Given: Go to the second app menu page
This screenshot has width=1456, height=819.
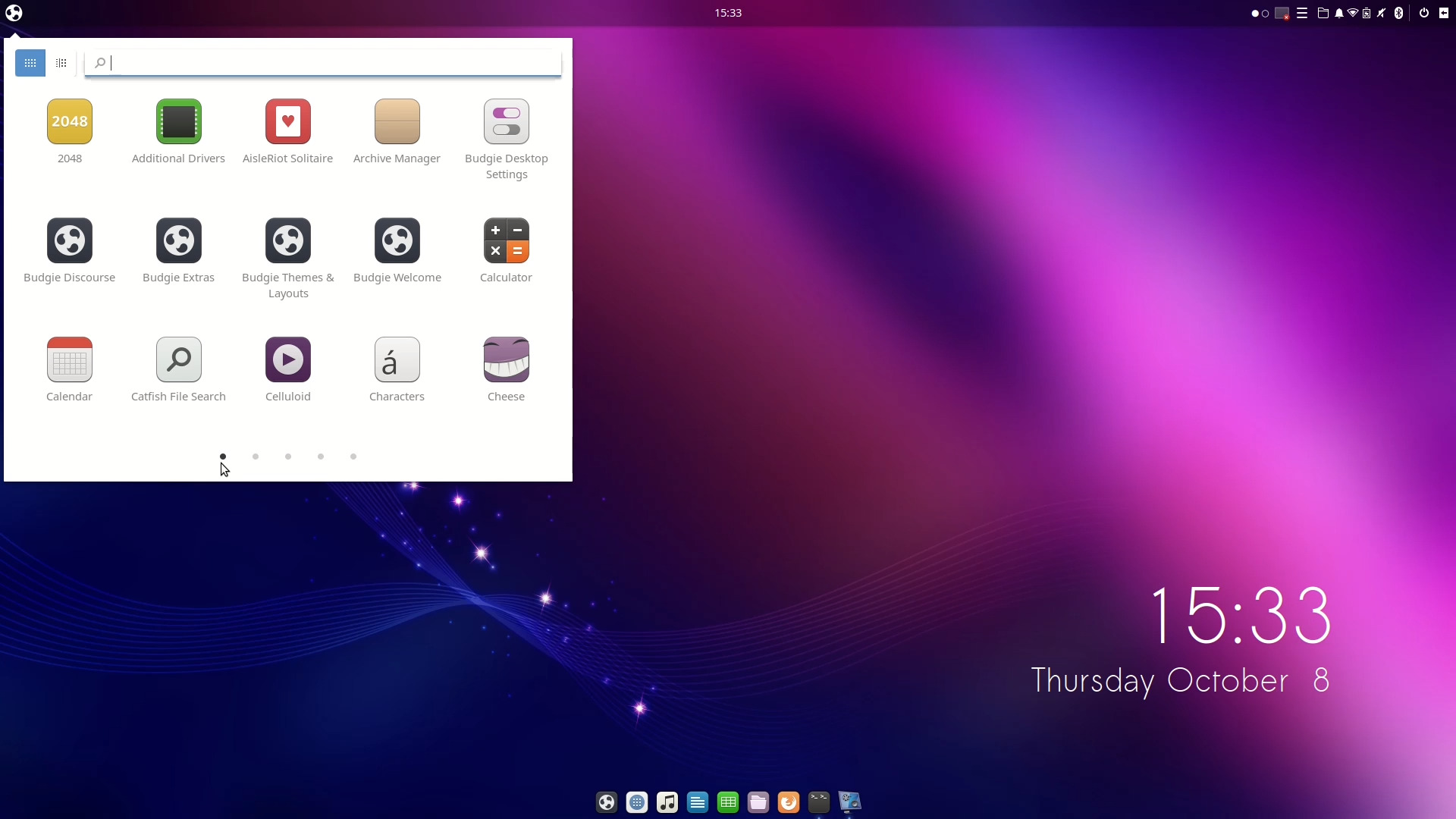Looking at the screenshot, I should (255, 456).
